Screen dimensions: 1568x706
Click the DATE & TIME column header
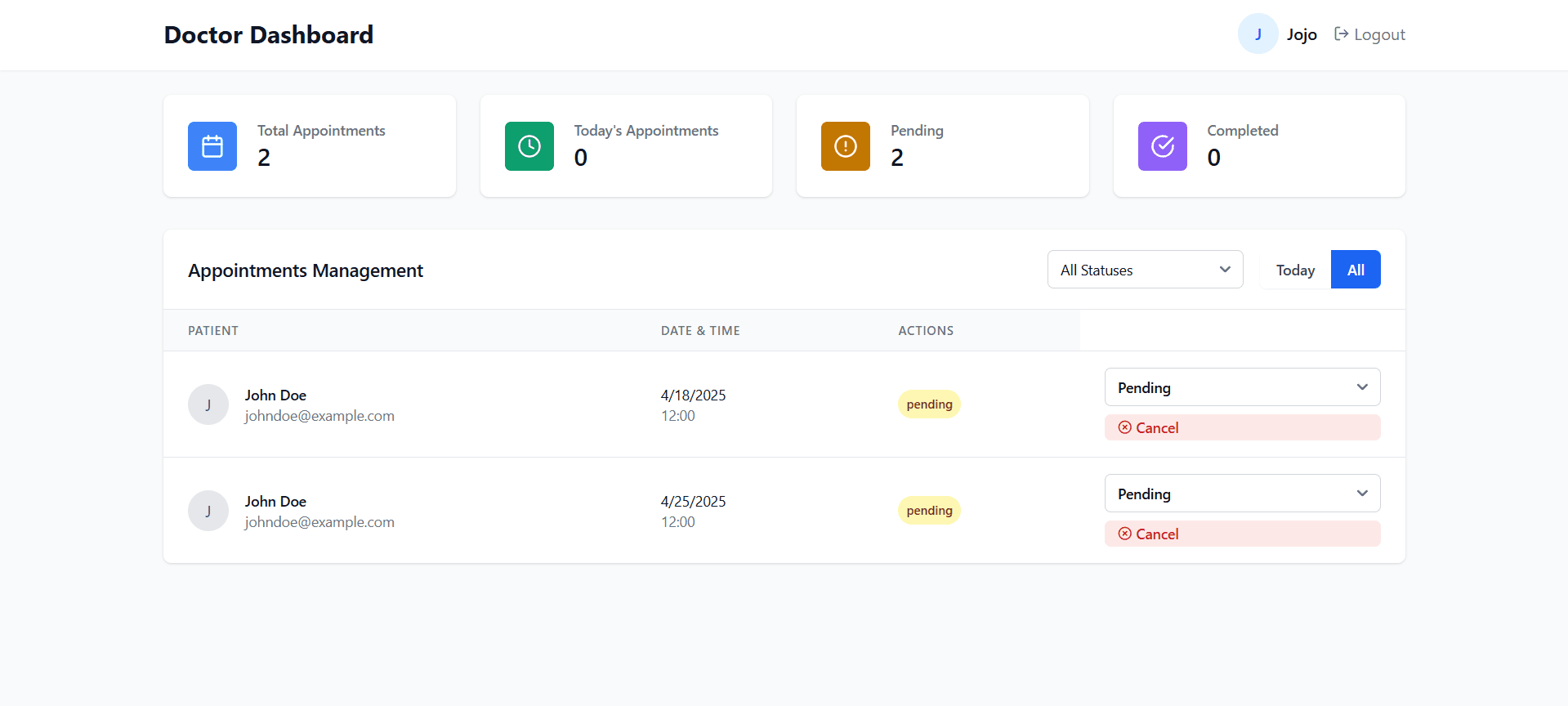[700, 331]
